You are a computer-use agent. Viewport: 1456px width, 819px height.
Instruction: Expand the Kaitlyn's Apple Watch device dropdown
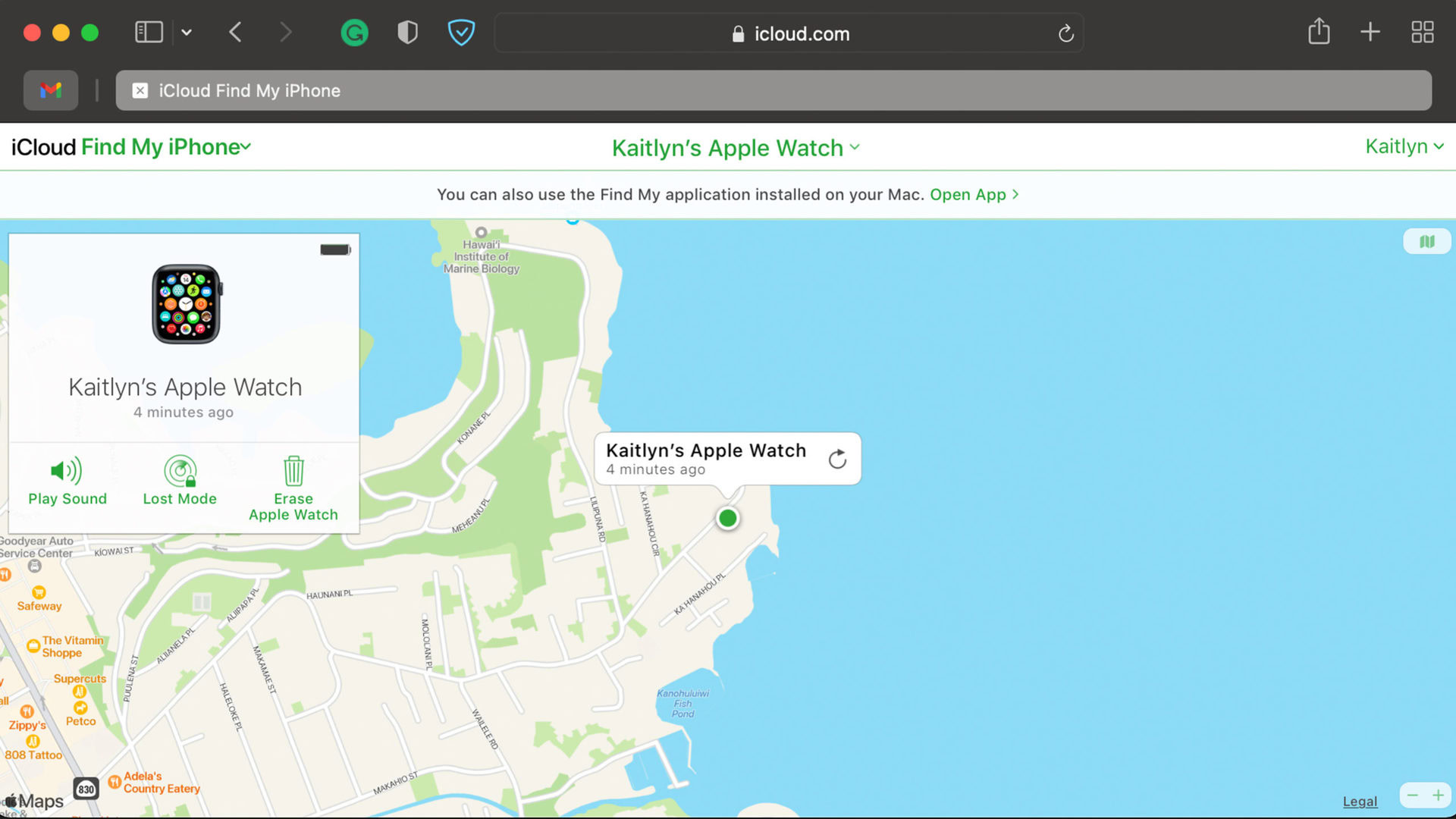click(x=736, y=148)
